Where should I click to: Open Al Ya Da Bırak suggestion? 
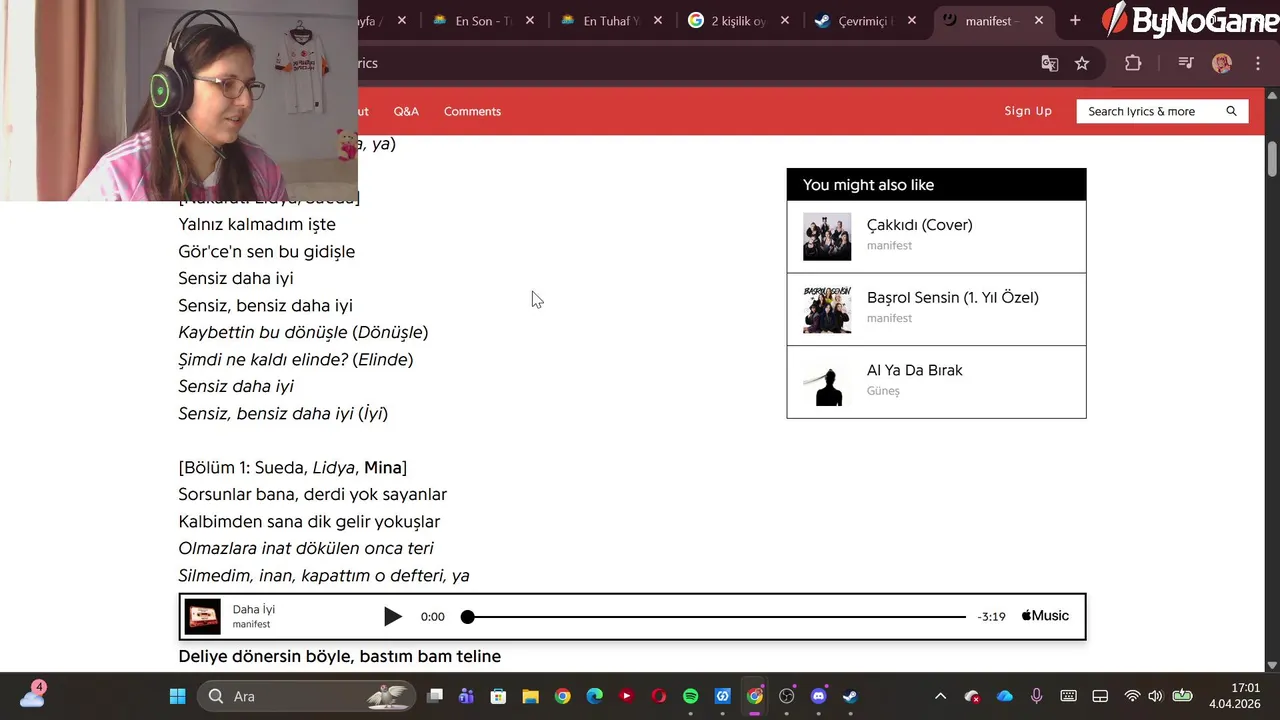coord(936,382)
